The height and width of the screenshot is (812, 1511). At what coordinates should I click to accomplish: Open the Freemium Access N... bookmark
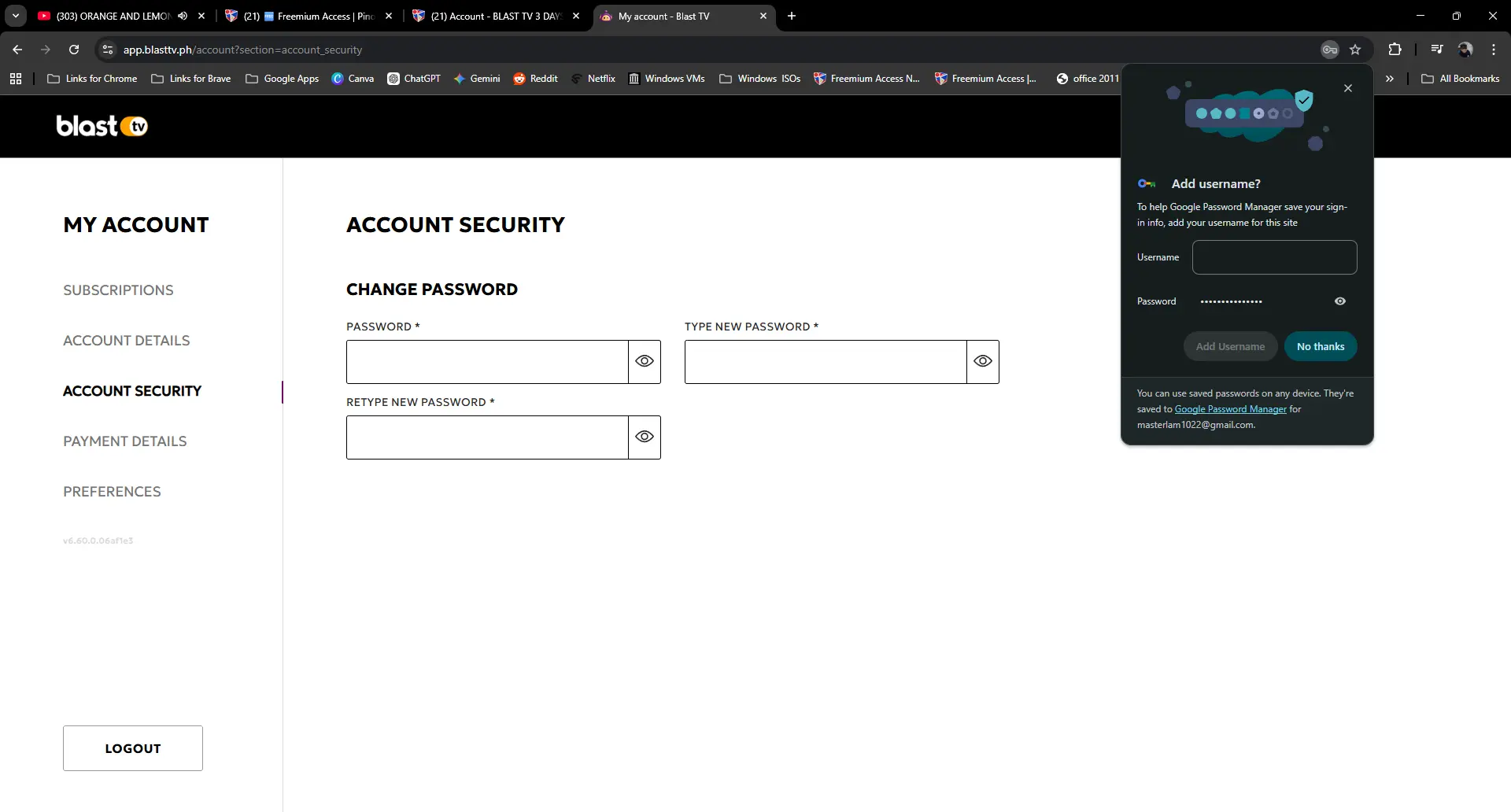[x=866, y=79]
